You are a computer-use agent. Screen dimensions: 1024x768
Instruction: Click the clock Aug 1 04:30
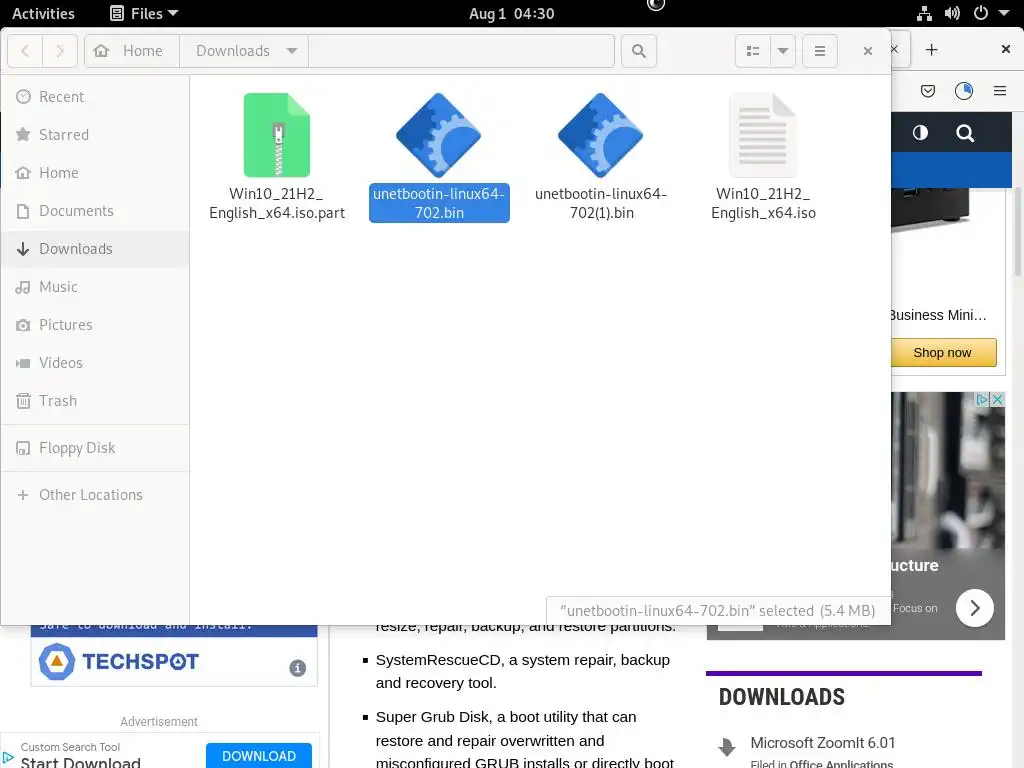pos(511,13)
